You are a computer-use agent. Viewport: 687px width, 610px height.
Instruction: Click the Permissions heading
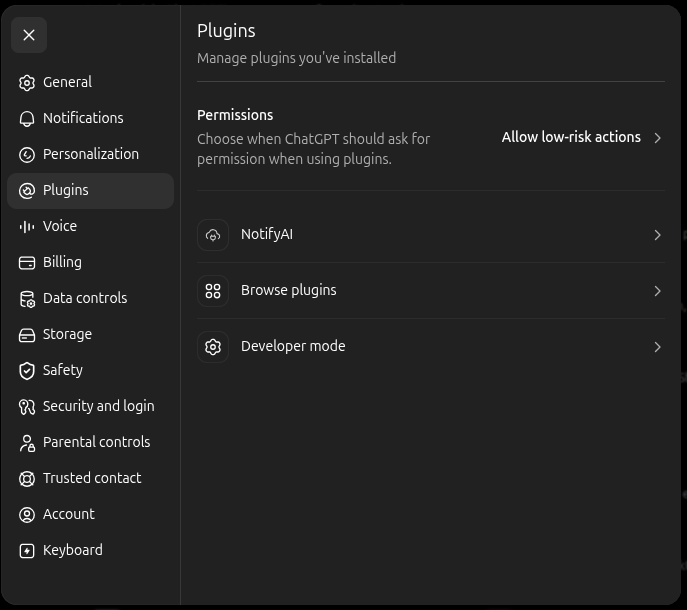[235, 115]
